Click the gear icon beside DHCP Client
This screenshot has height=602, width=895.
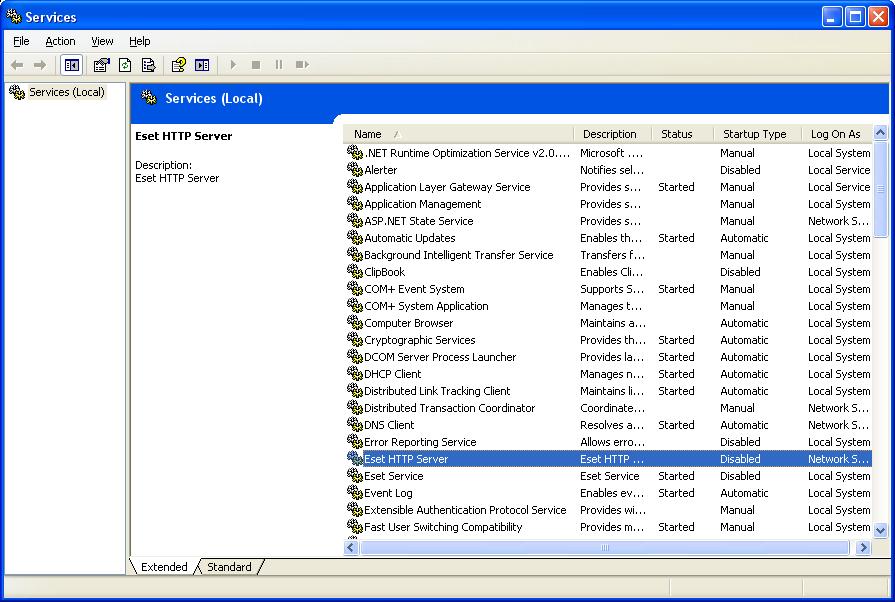pos(355,374)
